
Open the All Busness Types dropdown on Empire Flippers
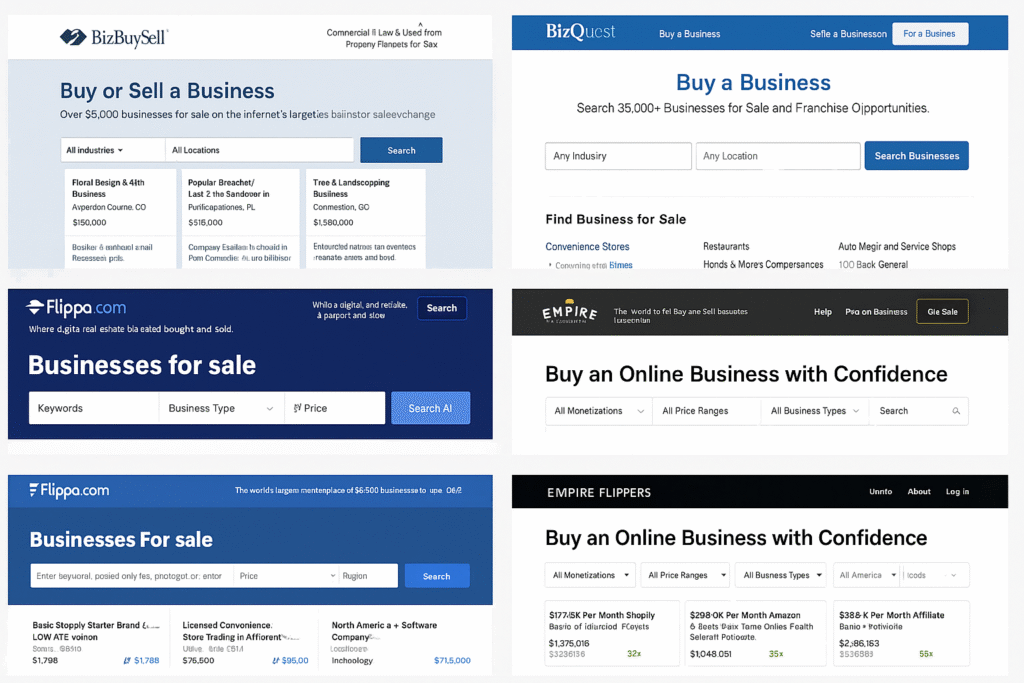(x=780, y=575)
